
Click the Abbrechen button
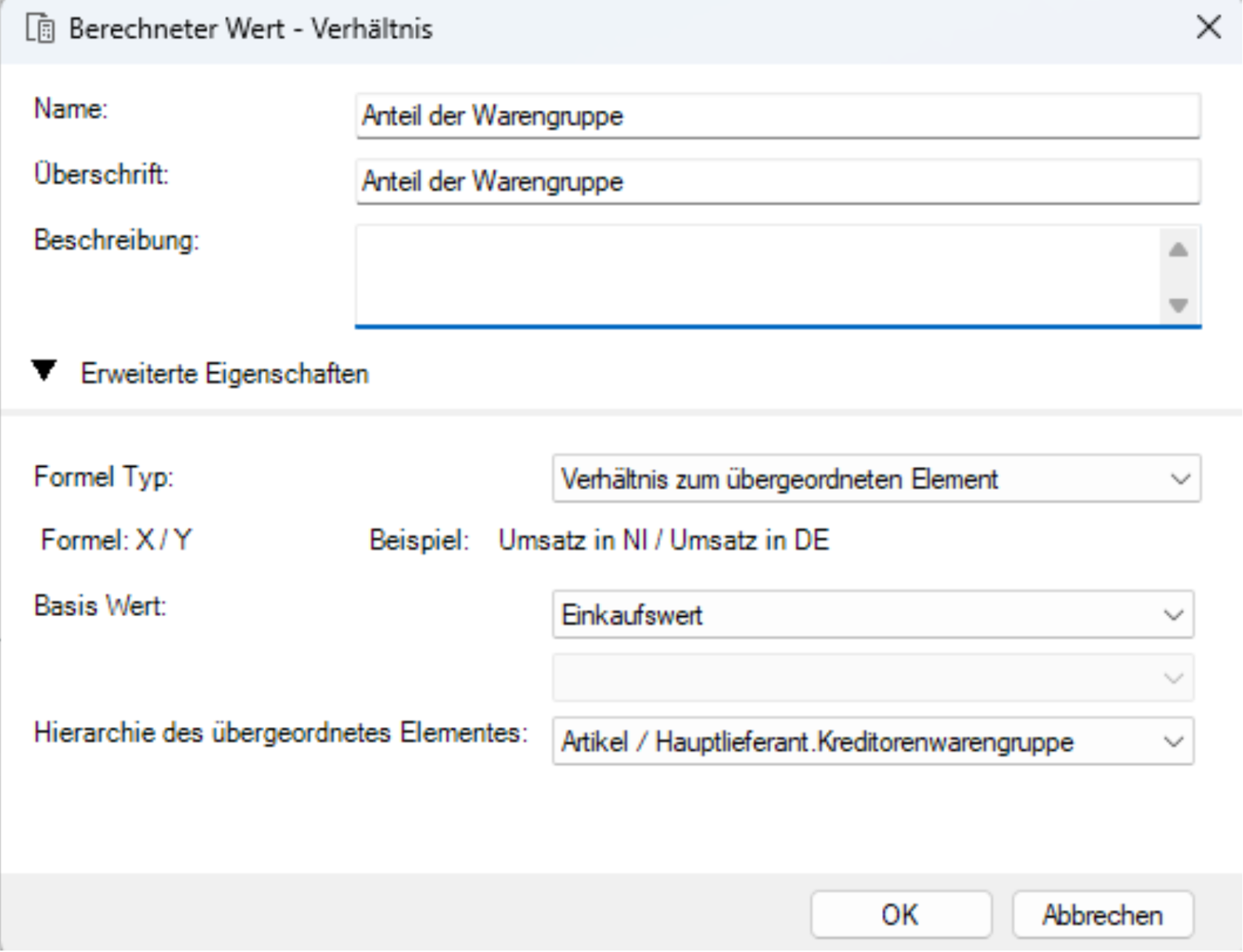pyautogui.click(x=1102, y=915)
